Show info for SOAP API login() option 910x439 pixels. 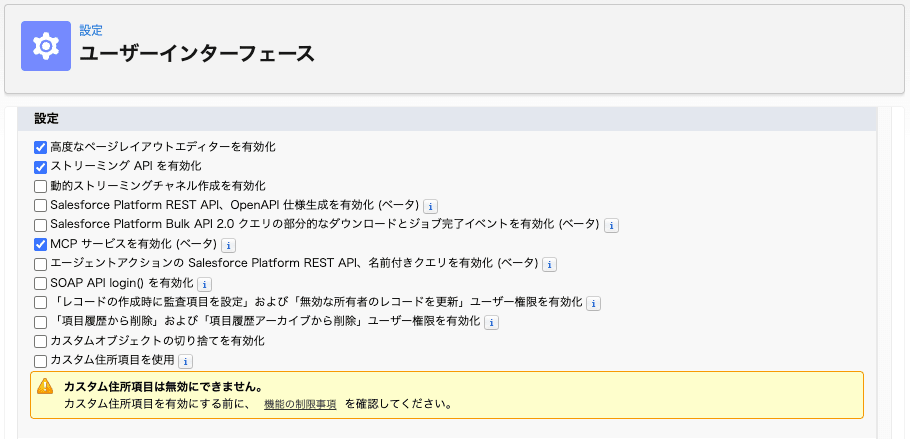tap(204, 285)
